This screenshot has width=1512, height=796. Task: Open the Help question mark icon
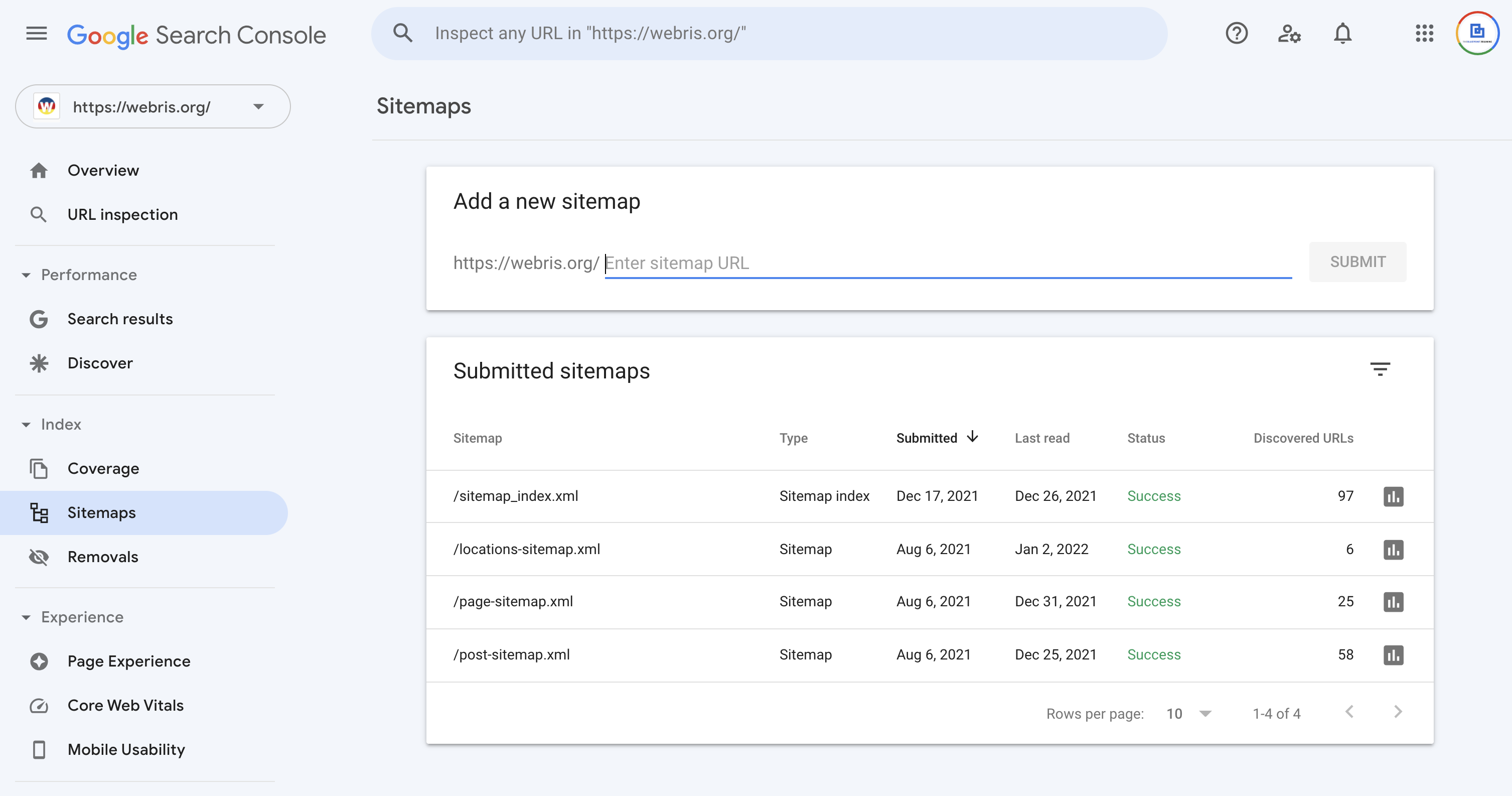1236,34
